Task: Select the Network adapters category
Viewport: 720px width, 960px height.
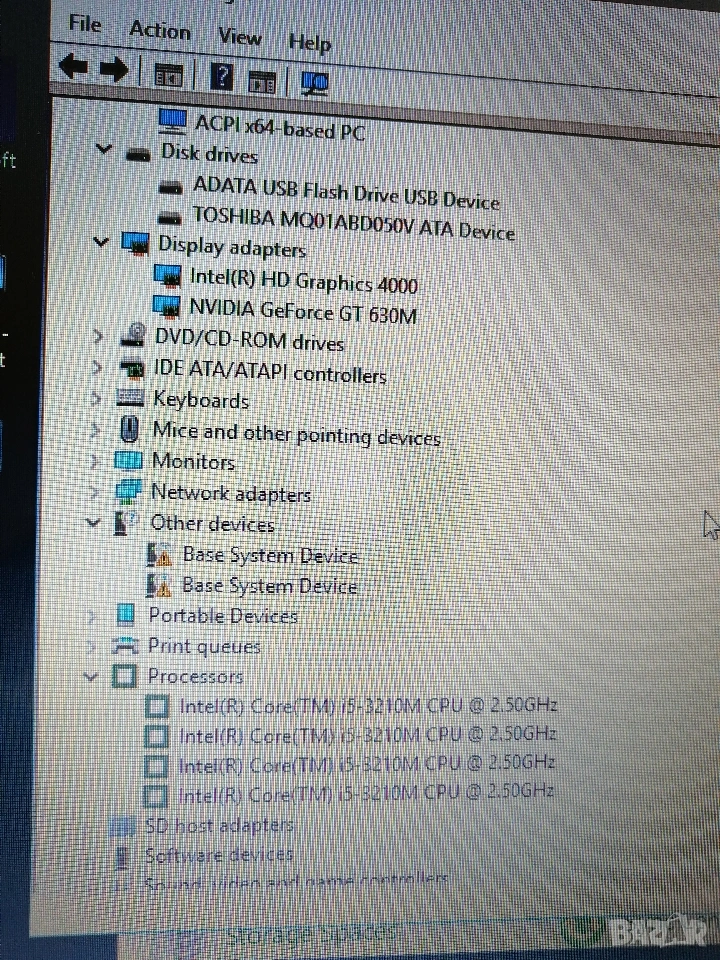Action: pos(230,493)
